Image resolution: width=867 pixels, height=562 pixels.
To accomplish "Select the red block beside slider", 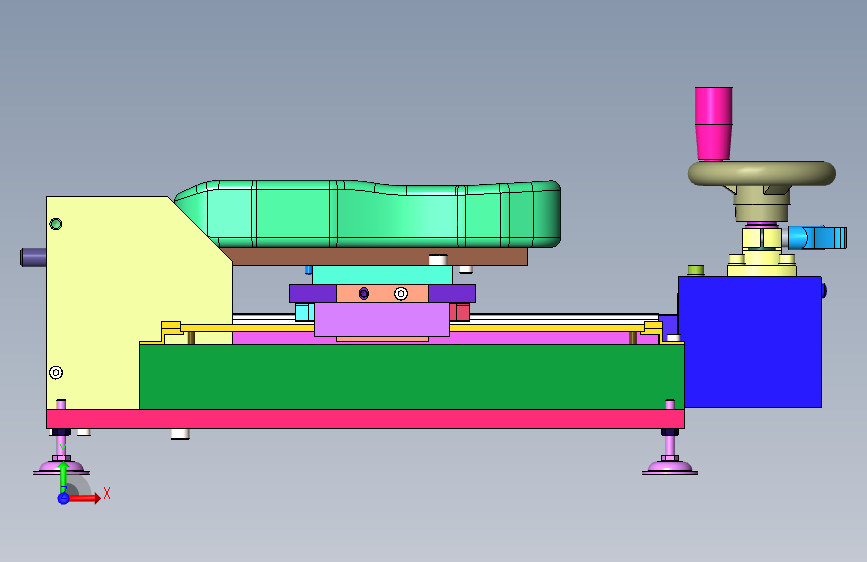I will tap(460, 312).
